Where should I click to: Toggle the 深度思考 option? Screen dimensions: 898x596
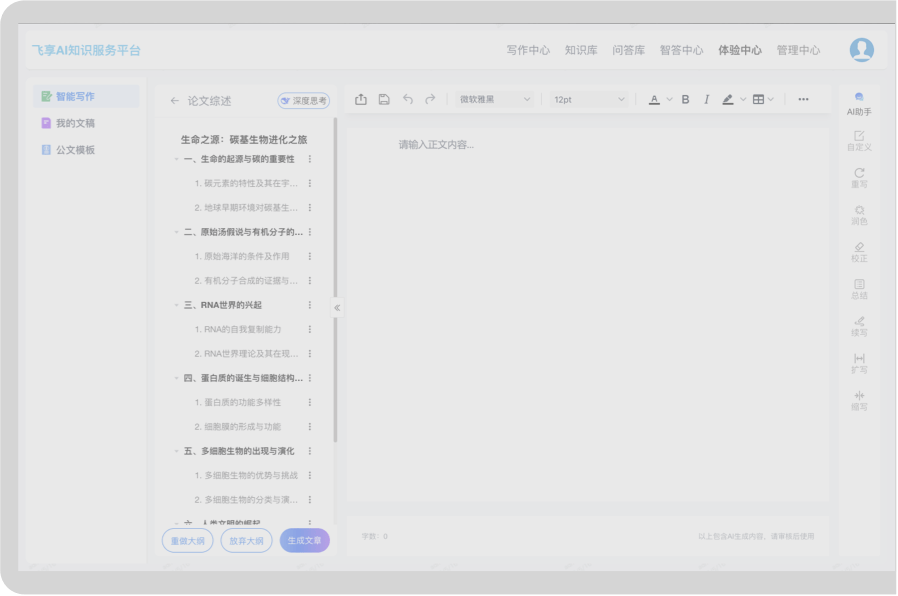point(304,101)
